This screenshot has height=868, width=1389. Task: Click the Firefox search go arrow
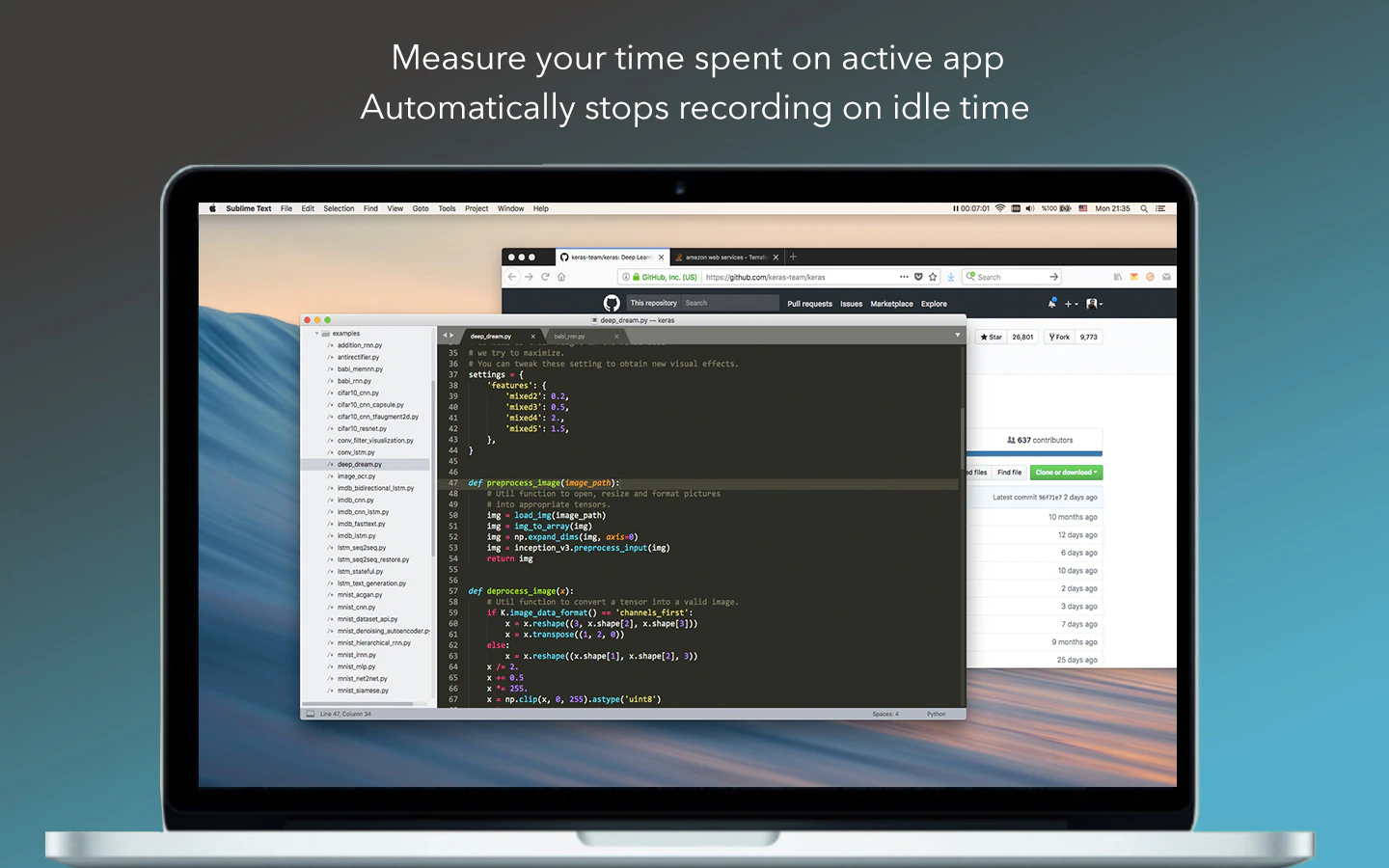coord(1053,277)
